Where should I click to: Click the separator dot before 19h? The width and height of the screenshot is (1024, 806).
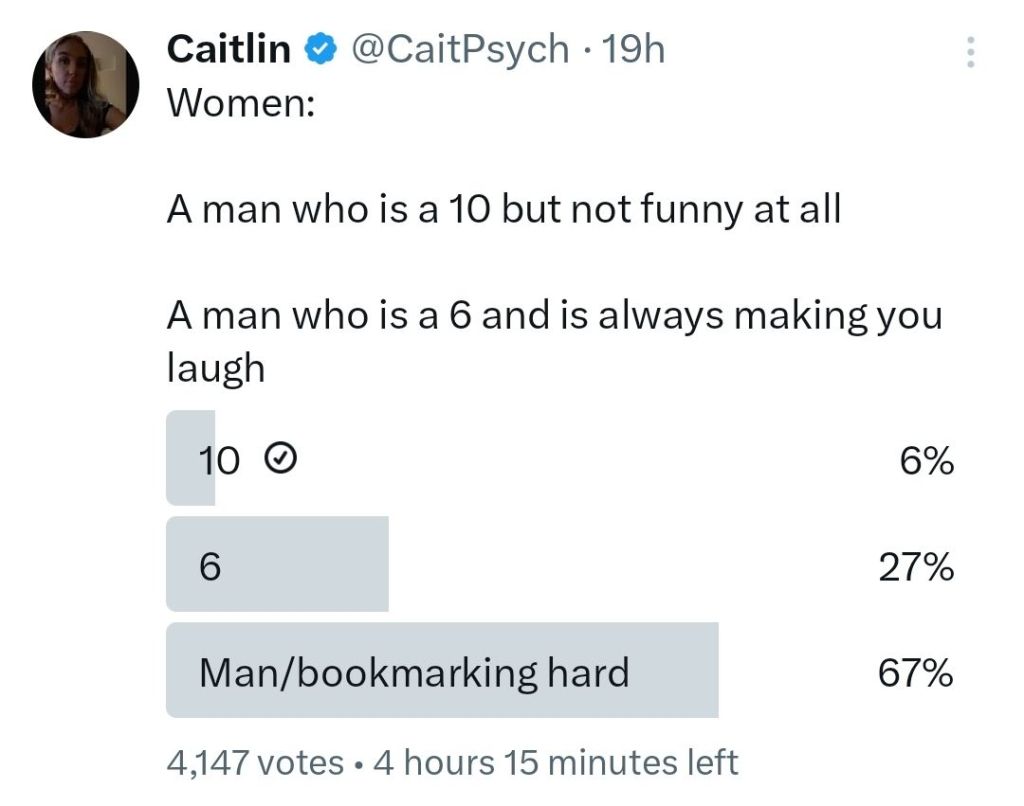588,50
